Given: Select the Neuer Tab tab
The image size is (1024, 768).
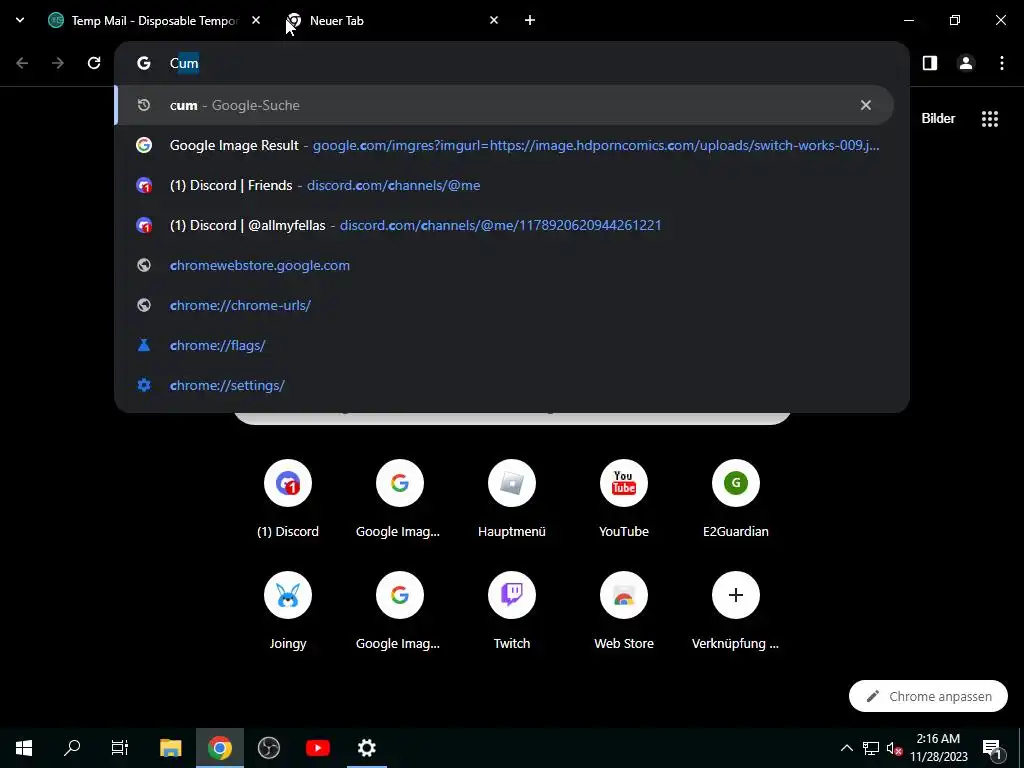Looking at the screenshot, I should click(x=392, y=20).
